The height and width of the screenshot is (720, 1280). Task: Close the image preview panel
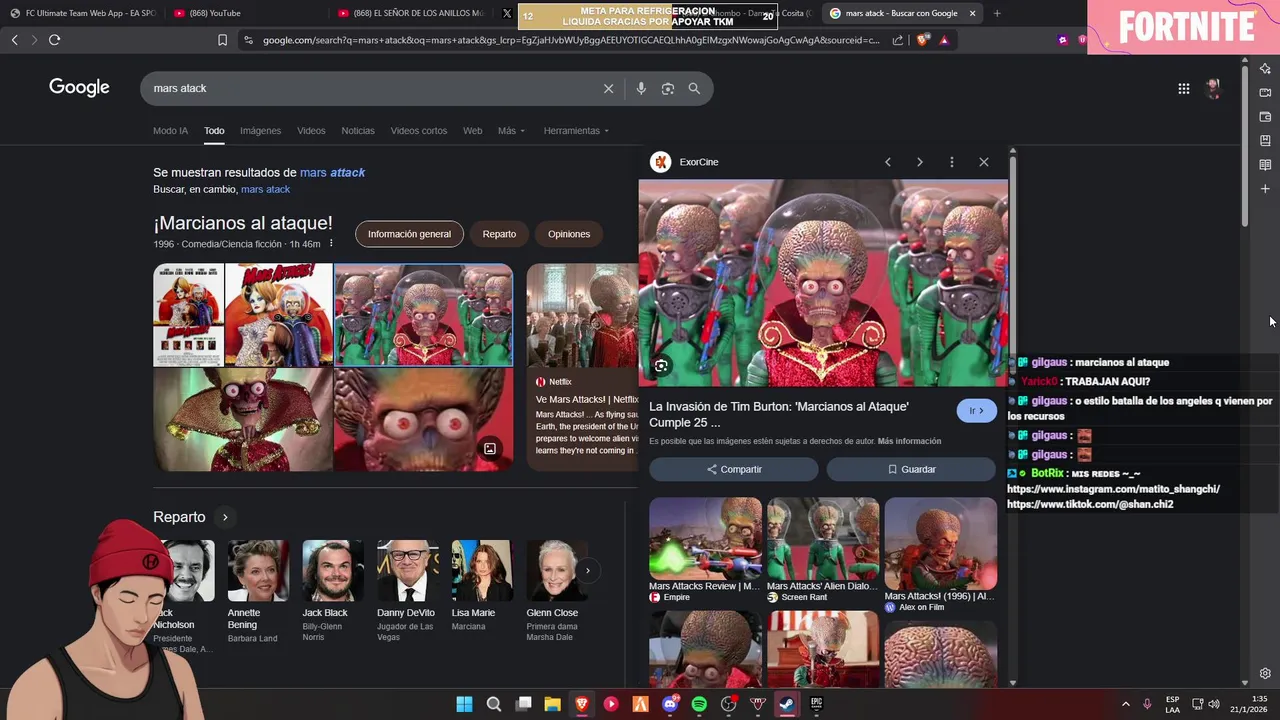(984, 162)
